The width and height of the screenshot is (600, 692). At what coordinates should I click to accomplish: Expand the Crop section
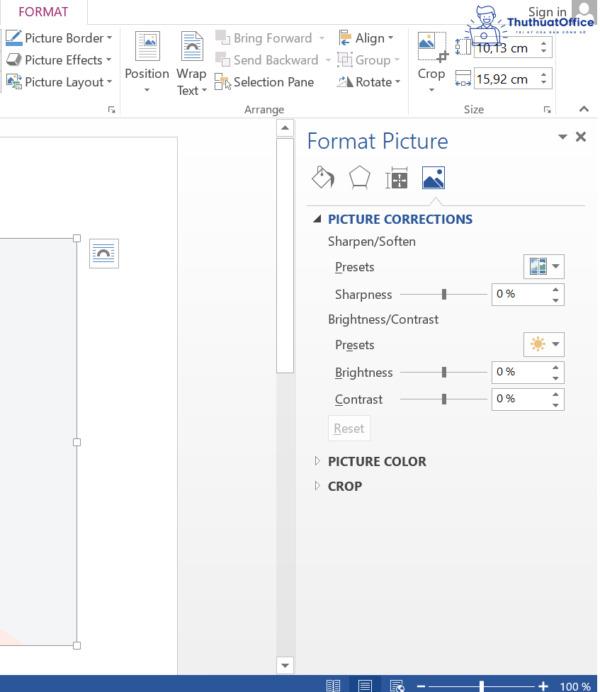344,486
